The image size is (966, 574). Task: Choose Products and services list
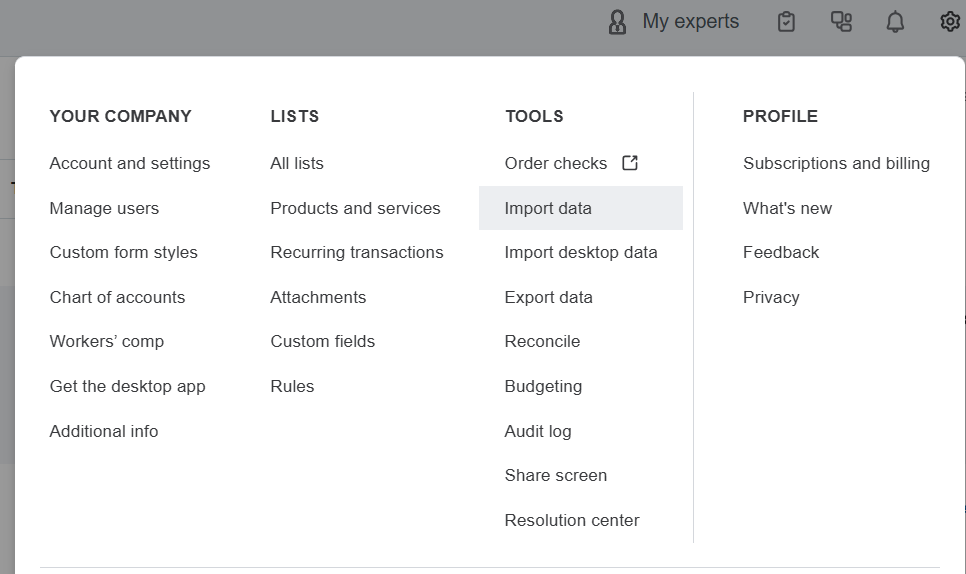click(355, 208)
